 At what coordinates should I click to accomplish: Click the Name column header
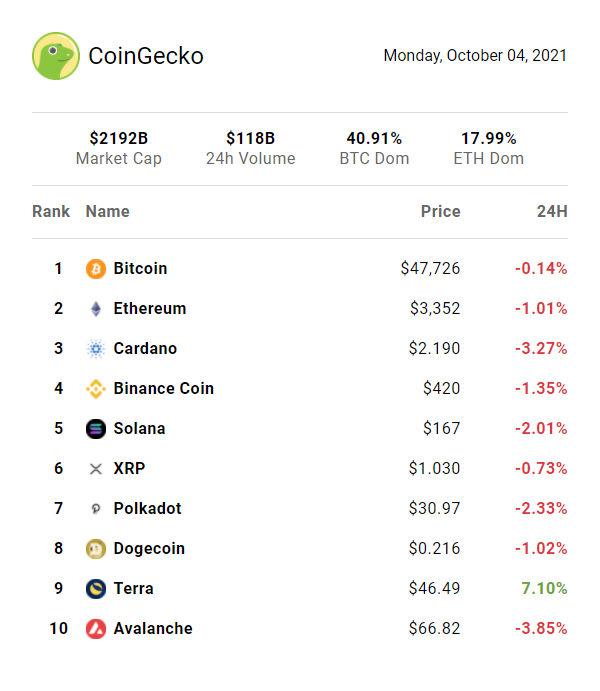(x=107, y=211)
